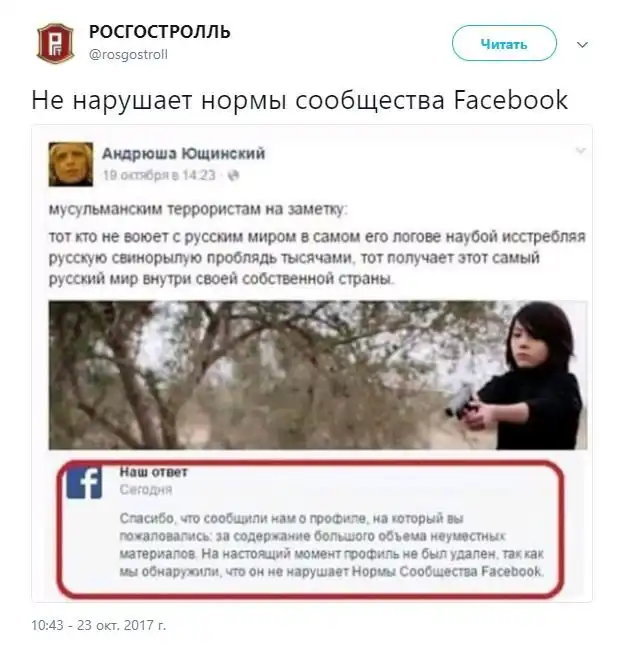Click the name Андрюша Ющинский

(x=183, y=153)
